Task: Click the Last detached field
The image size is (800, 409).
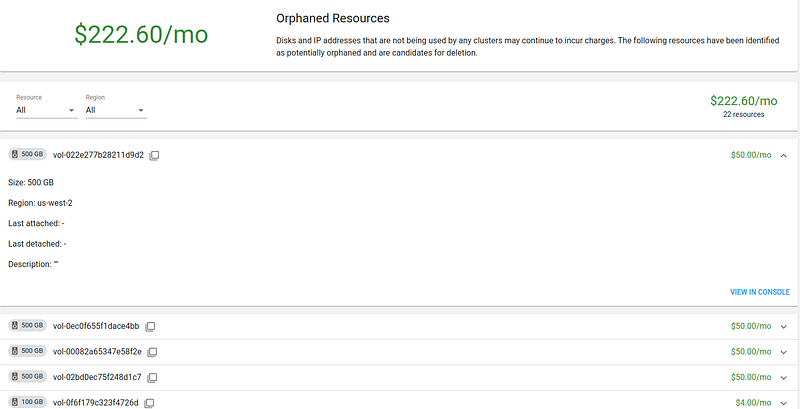Action: [x=37, y=244]
